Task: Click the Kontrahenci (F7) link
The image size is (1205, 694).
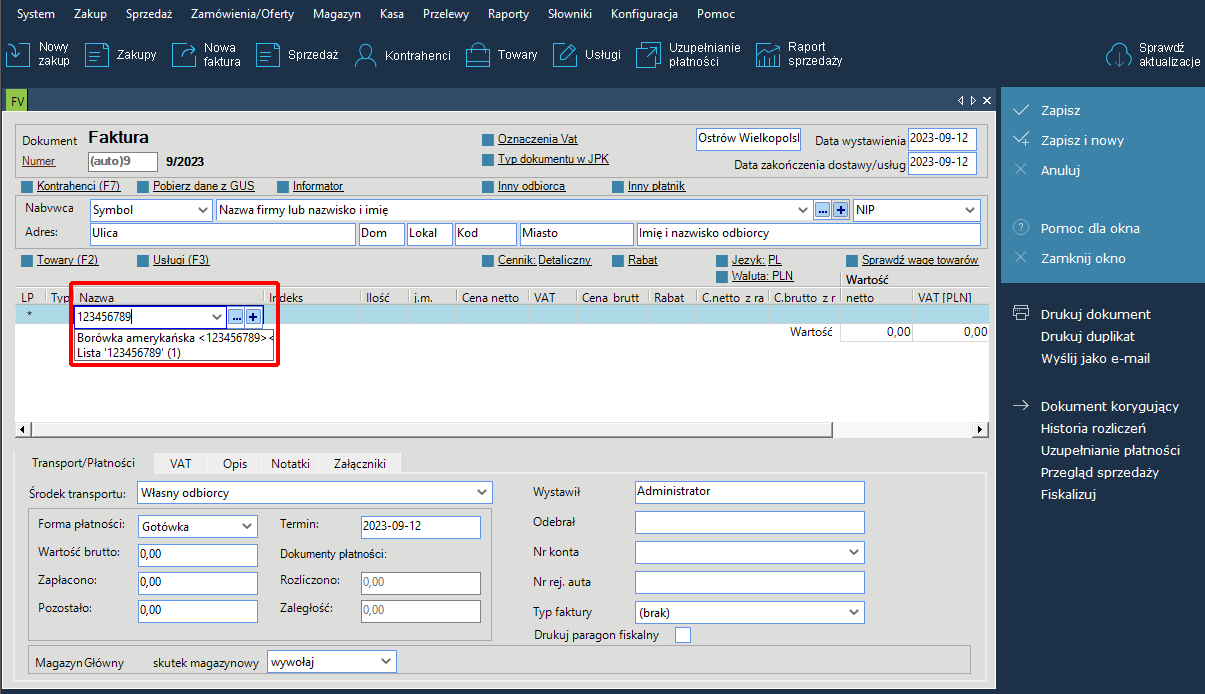Action: point(78,186)
